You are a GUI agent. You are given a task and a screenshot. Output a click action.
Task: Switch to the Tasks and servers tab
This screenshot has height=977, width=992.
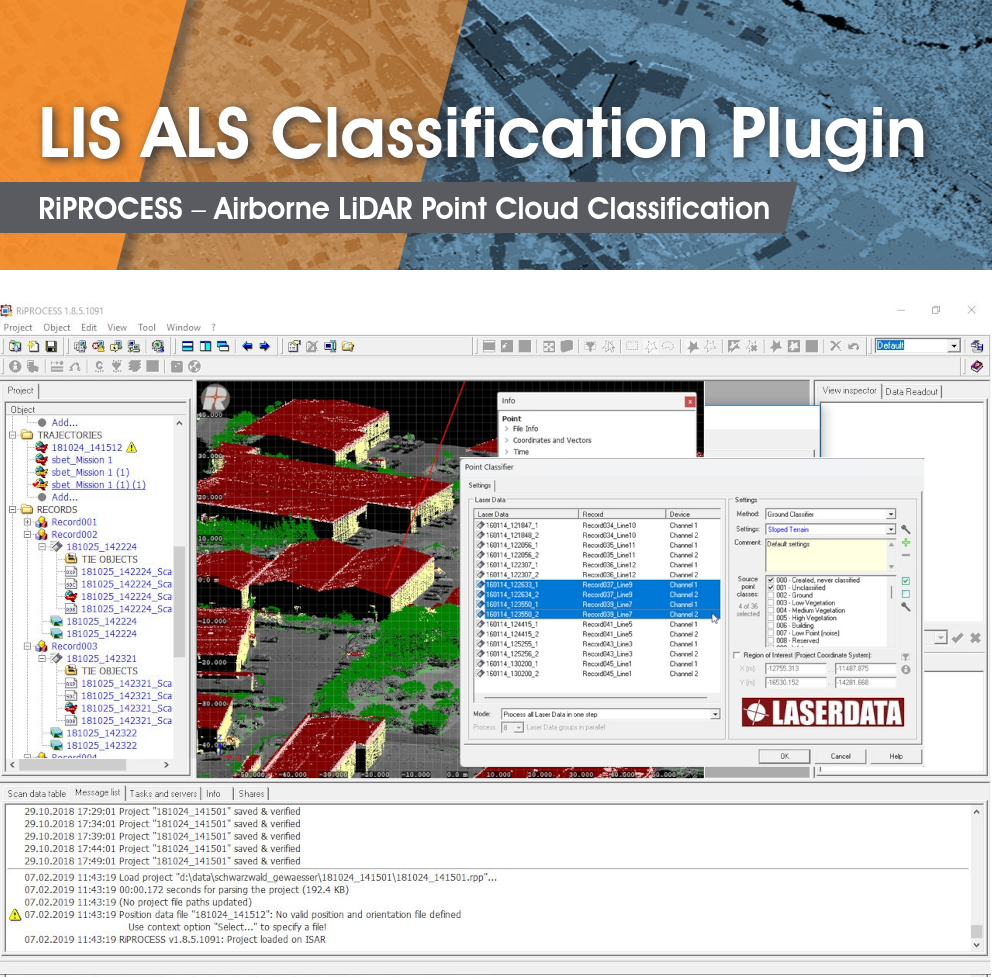163,793
